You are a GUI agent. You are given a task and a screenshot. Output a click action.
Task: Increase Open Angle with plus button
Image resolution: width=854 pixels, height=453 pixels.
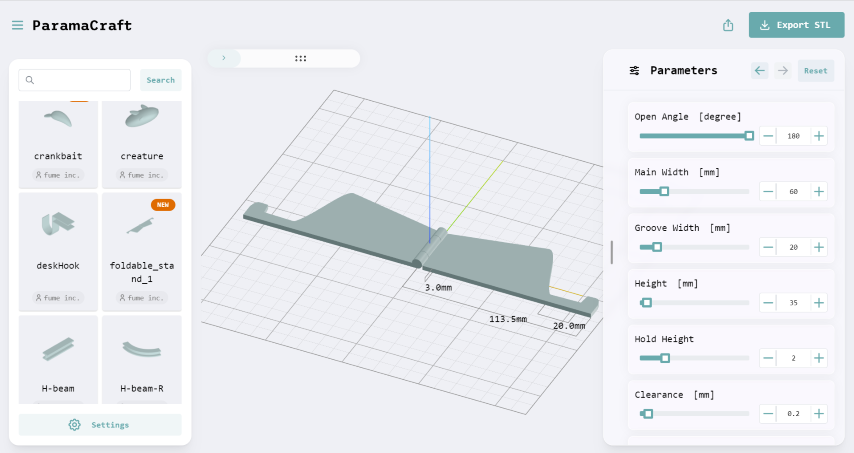pyautogui.click(x=818, y=136)
